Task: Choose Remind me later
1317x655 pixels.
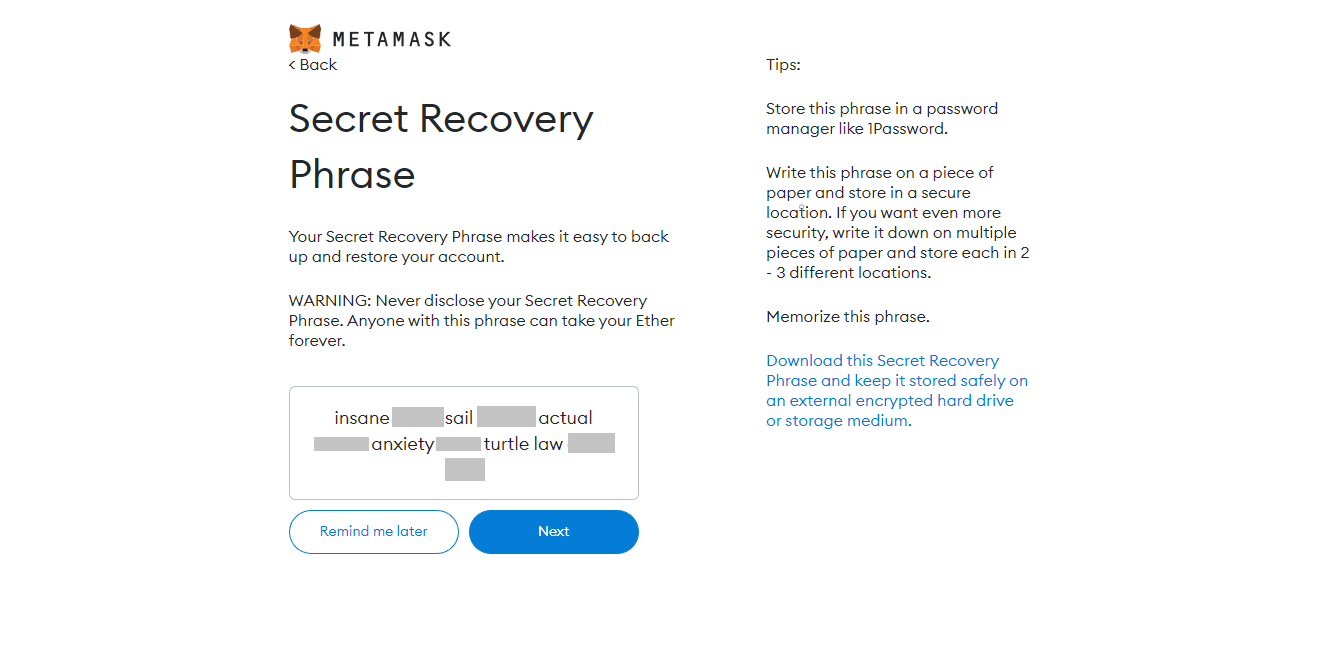Action: 373,532
